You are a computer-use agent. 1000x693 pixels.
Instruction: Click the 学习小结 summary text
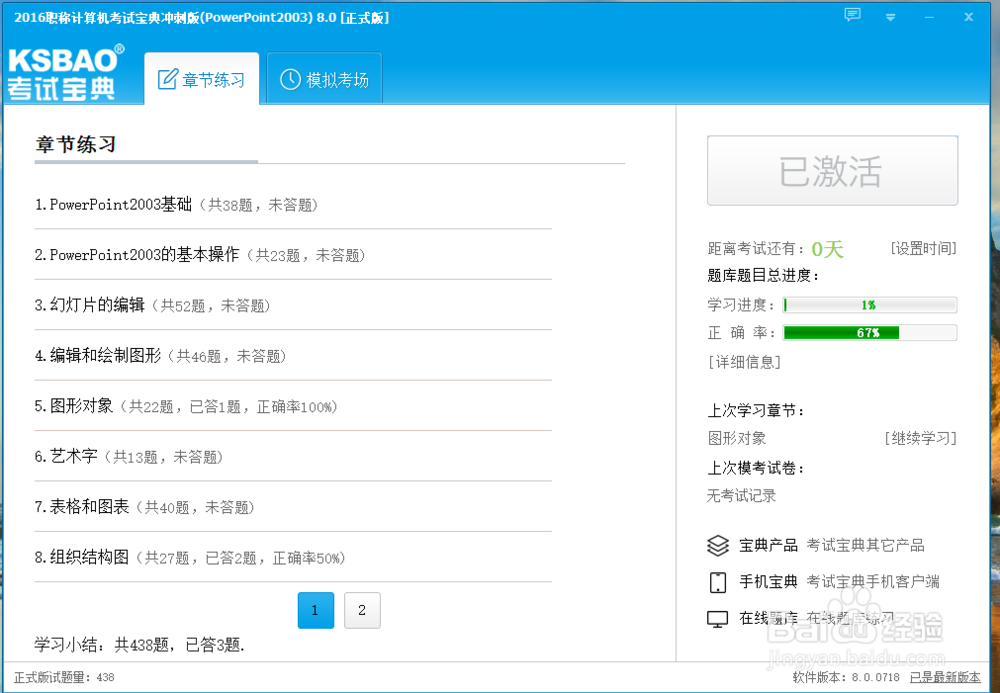pos(140,645)
